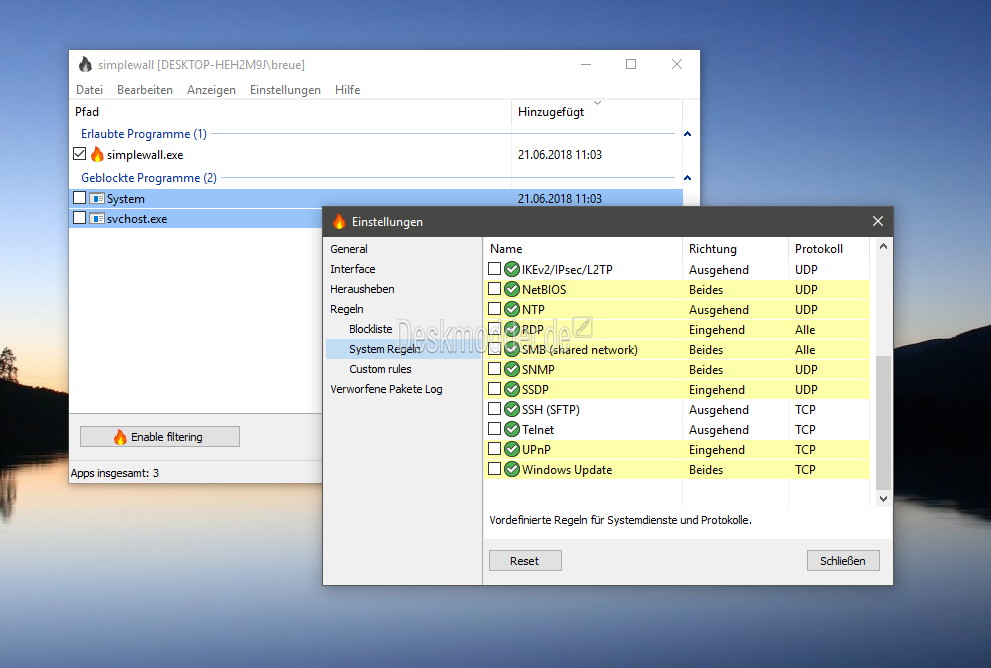Viewport: 991px width, 668px height.
Task: Click green check icon for UPnP rule
Action: coord(512,449)
